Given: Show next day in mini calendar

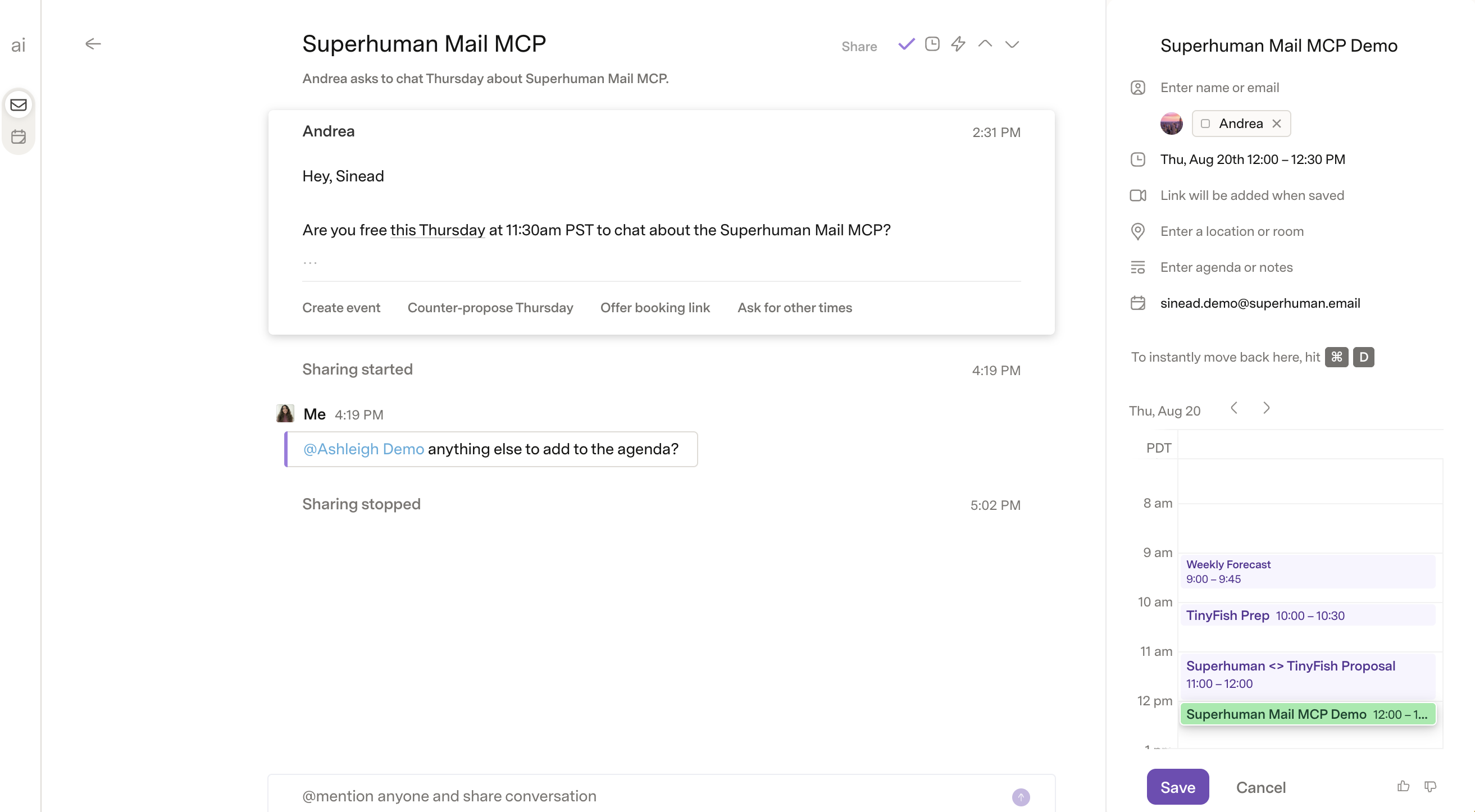Looking at the screenshot, I should pos(1266,408).
